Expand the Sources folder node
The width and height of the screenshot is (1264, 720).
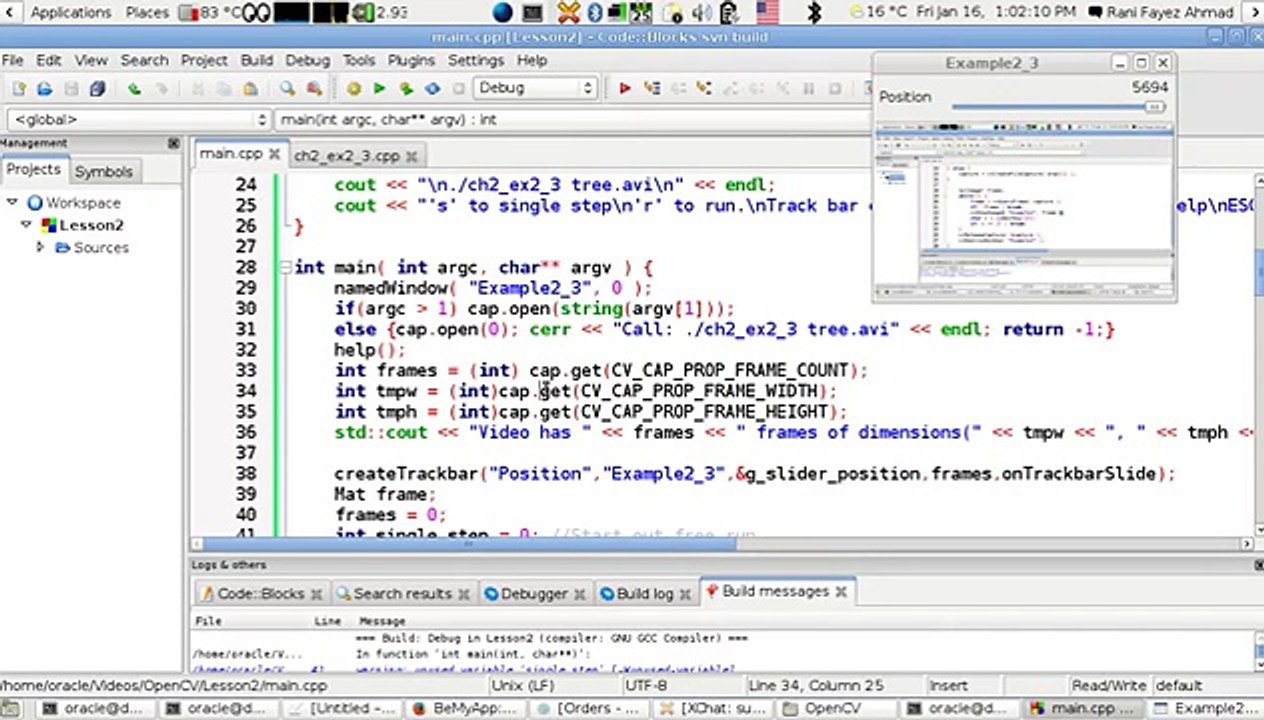pyautogui.click(x=41, y=247)
